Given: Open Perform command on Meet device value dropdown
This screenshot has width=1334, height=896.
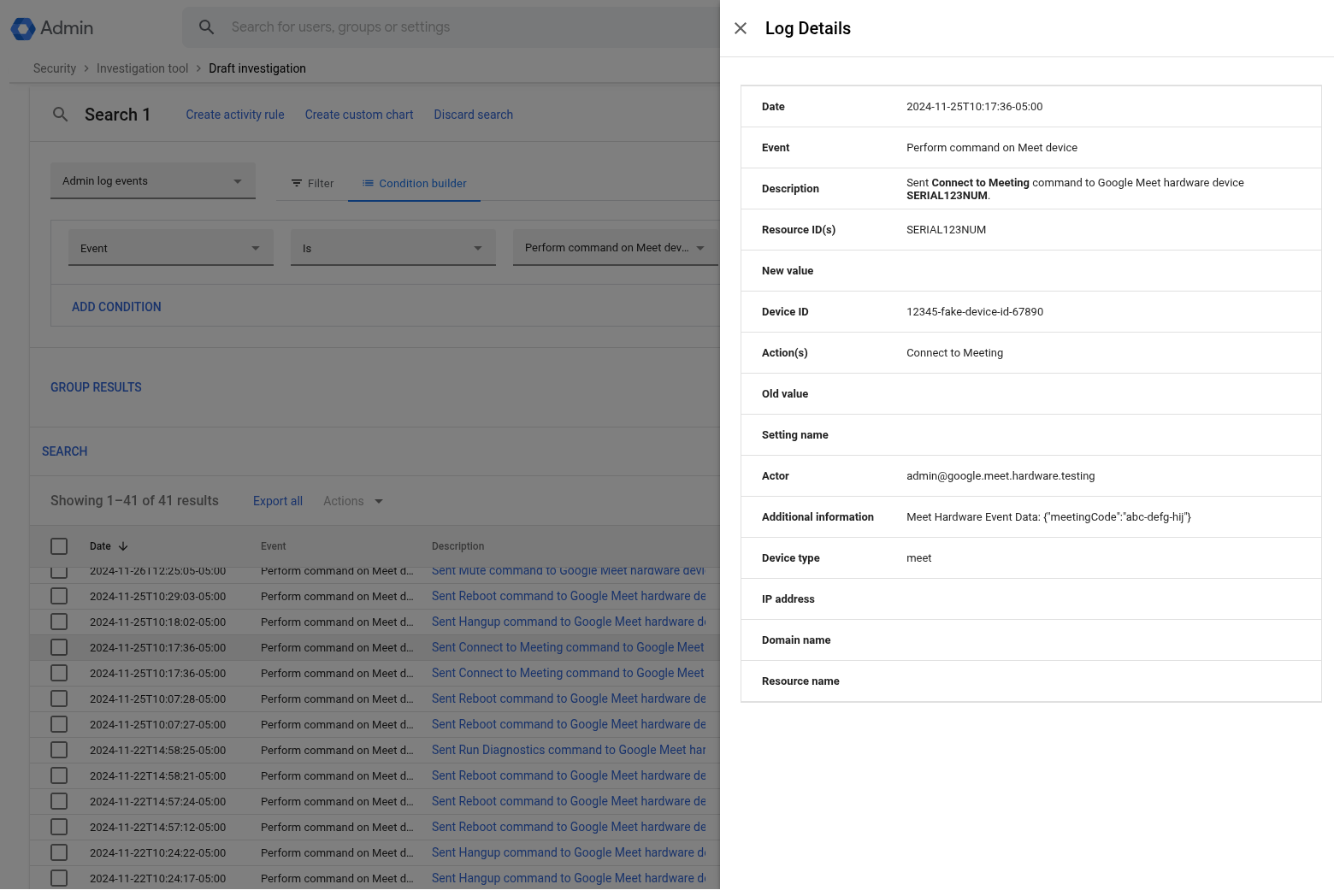Looking at the screenshot, I should [615, 248].
